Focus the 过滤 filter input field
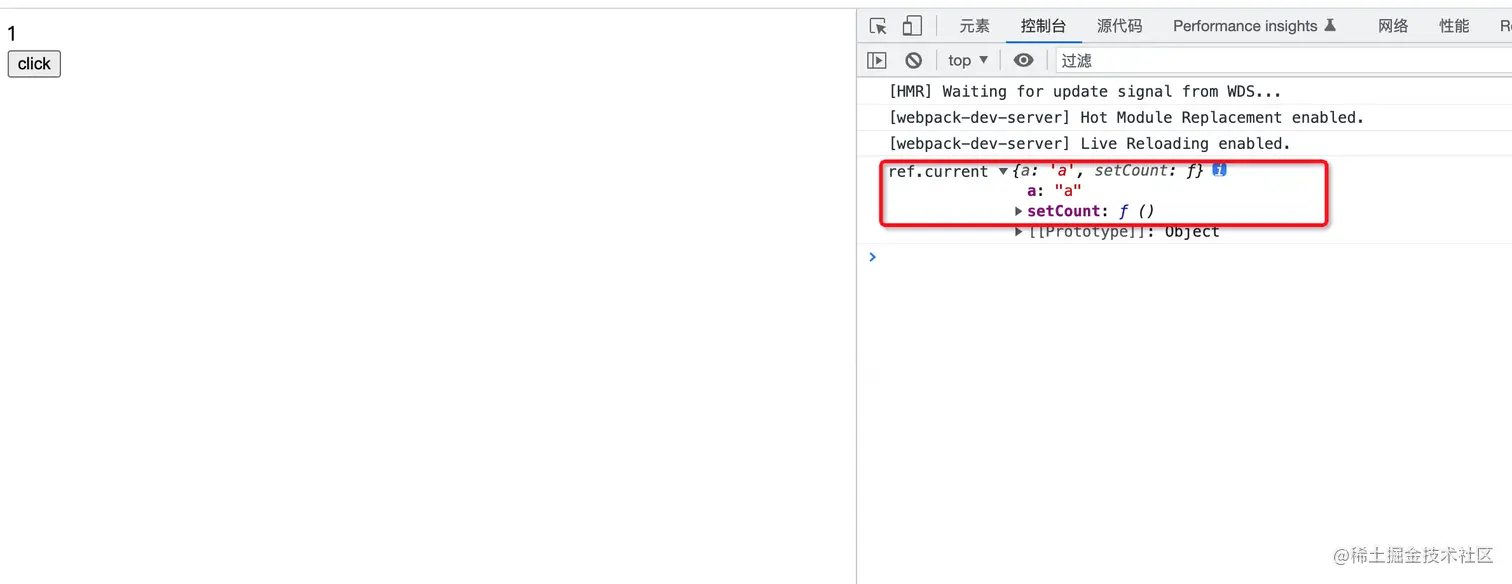The height and width of the screenshot is (584, 1512). point(1285,60)
